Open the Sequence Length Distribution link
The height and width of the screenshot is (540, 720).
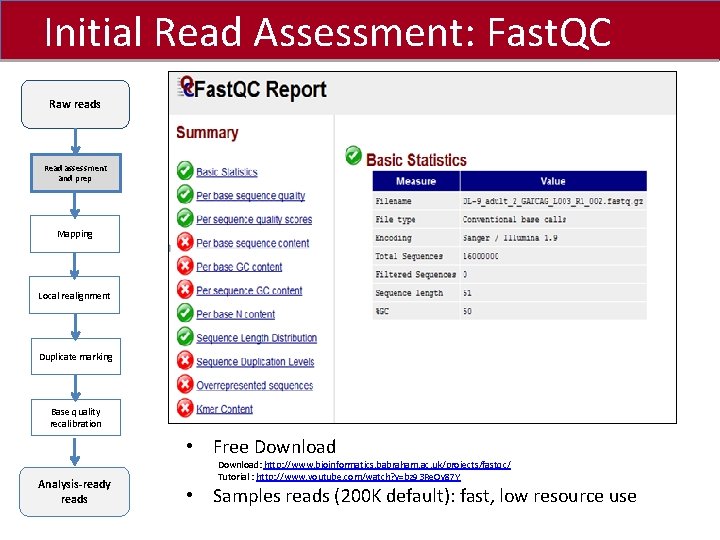[257, 338]
